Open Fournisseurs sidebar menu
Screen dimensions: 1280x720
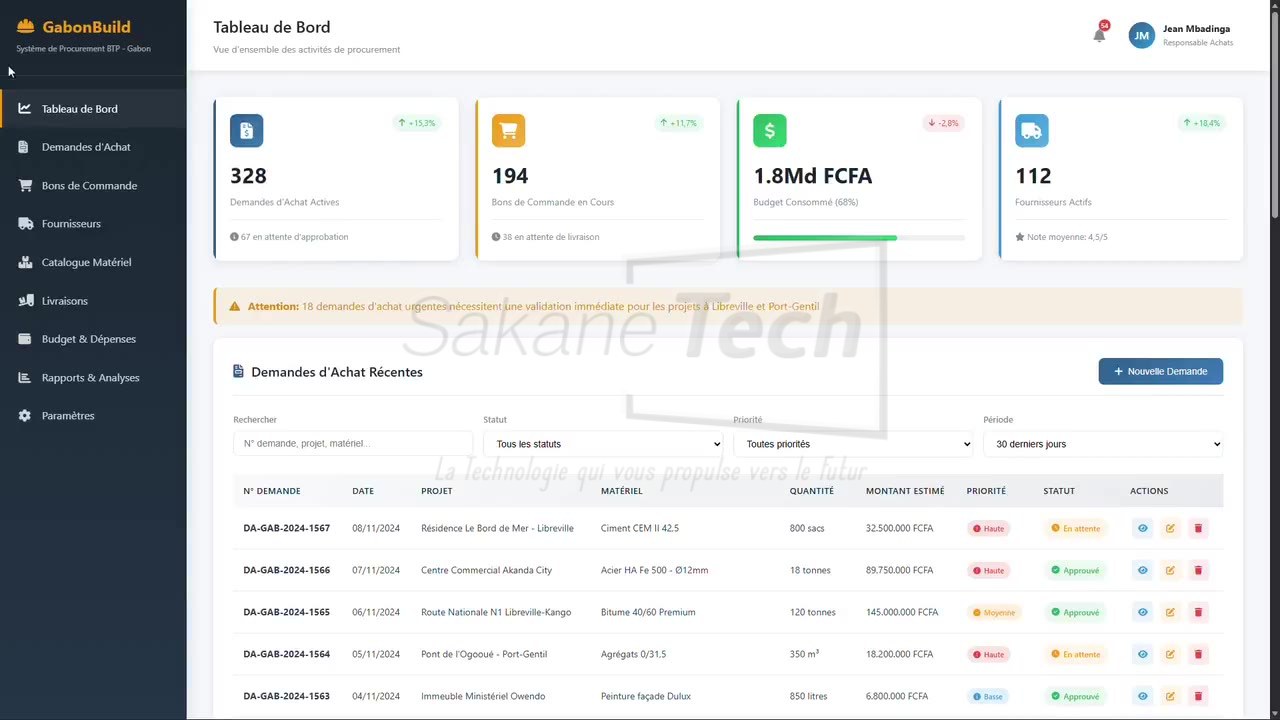[93, 224]
